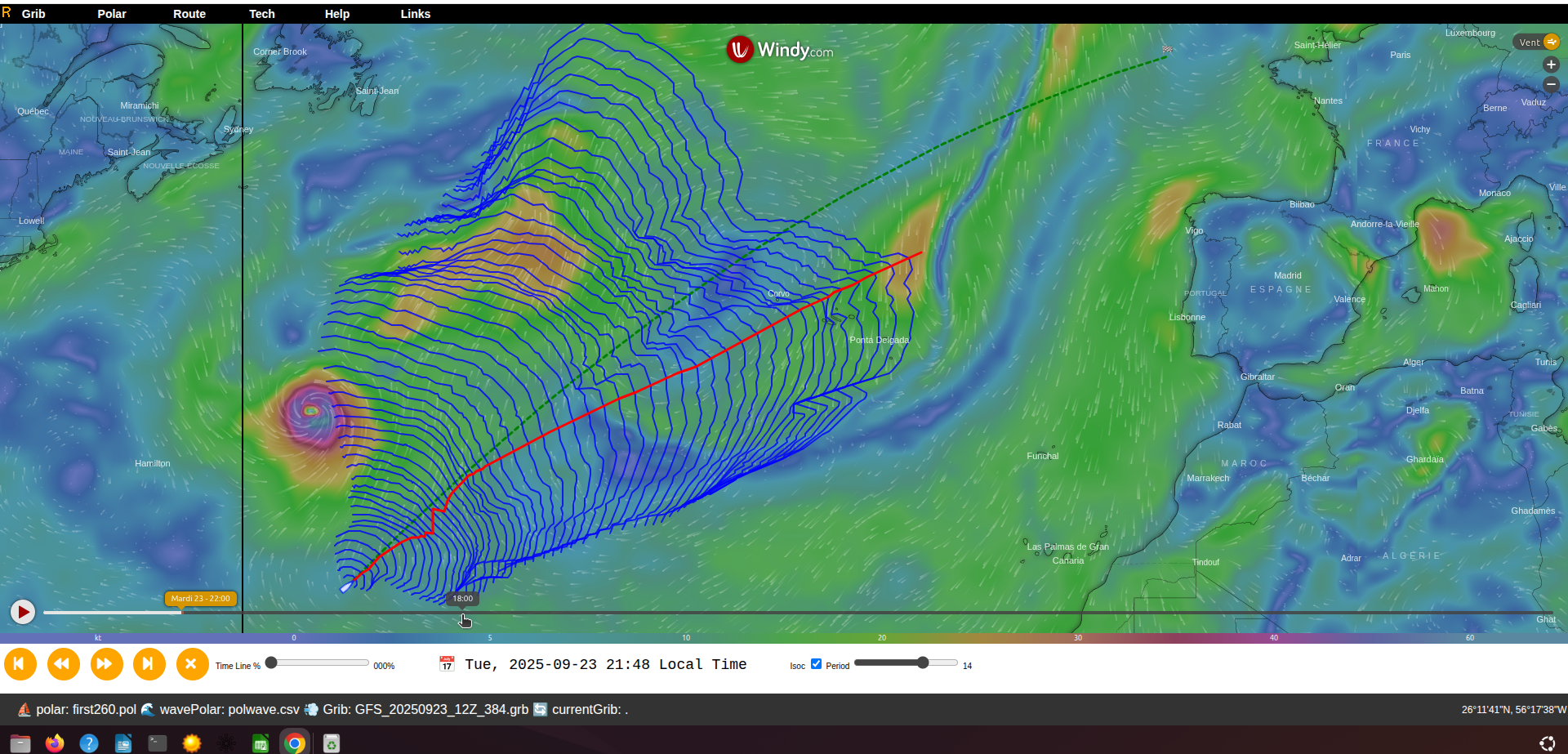Click the calendar date icon
Image resolution: width=1568 pixels, height=754 pixels.
click(x=447, y=664)
